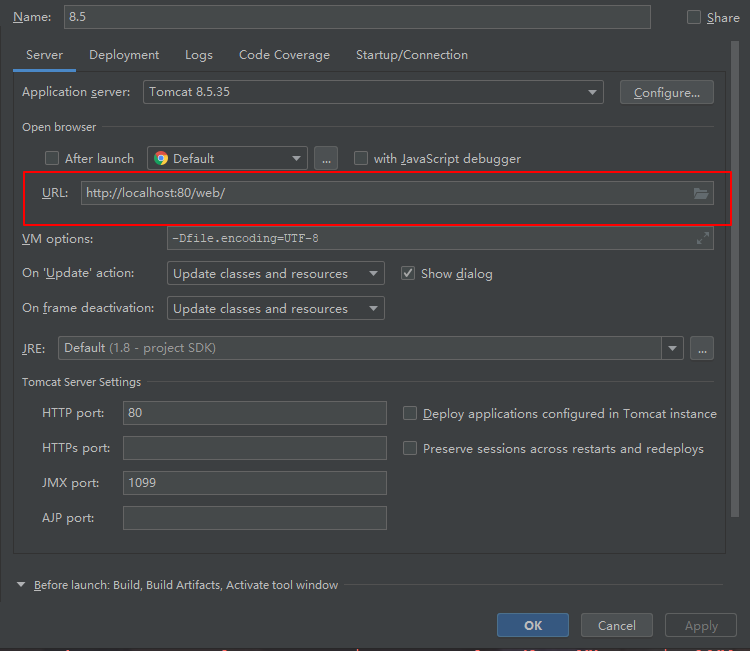
Task: Click inside the HTTPs port field
Action: click(254, 448)
